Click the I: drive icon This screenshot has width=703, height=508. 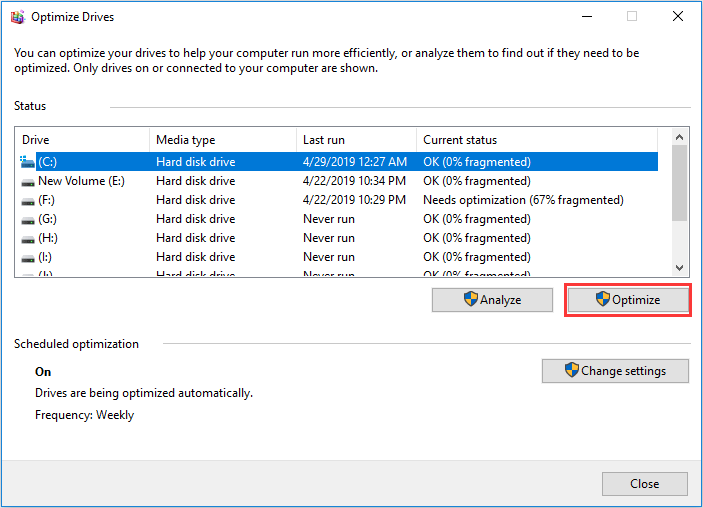click(x=28, y=258)
